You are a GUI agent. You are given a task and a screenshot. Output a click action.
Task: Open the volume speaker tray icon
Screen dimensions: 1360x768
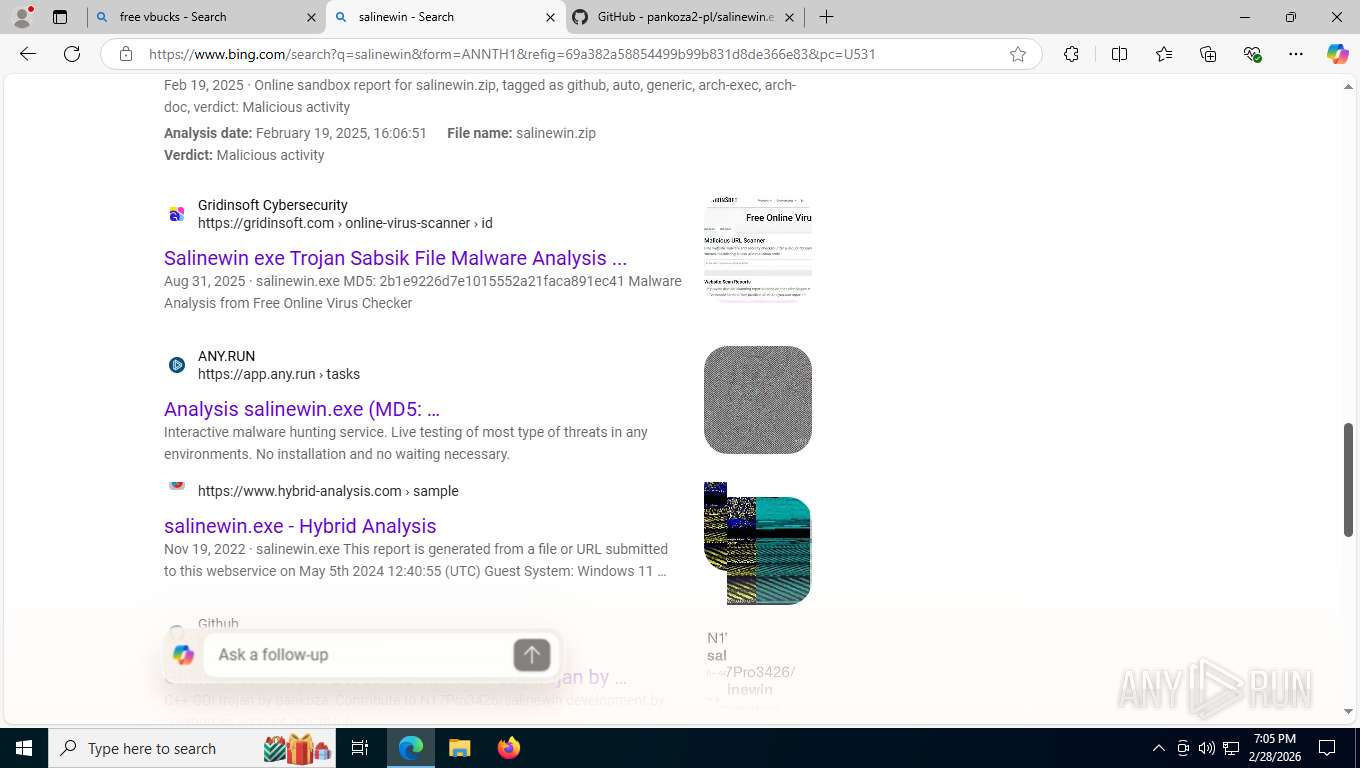pyautogui.click(x=1207, y=748)
